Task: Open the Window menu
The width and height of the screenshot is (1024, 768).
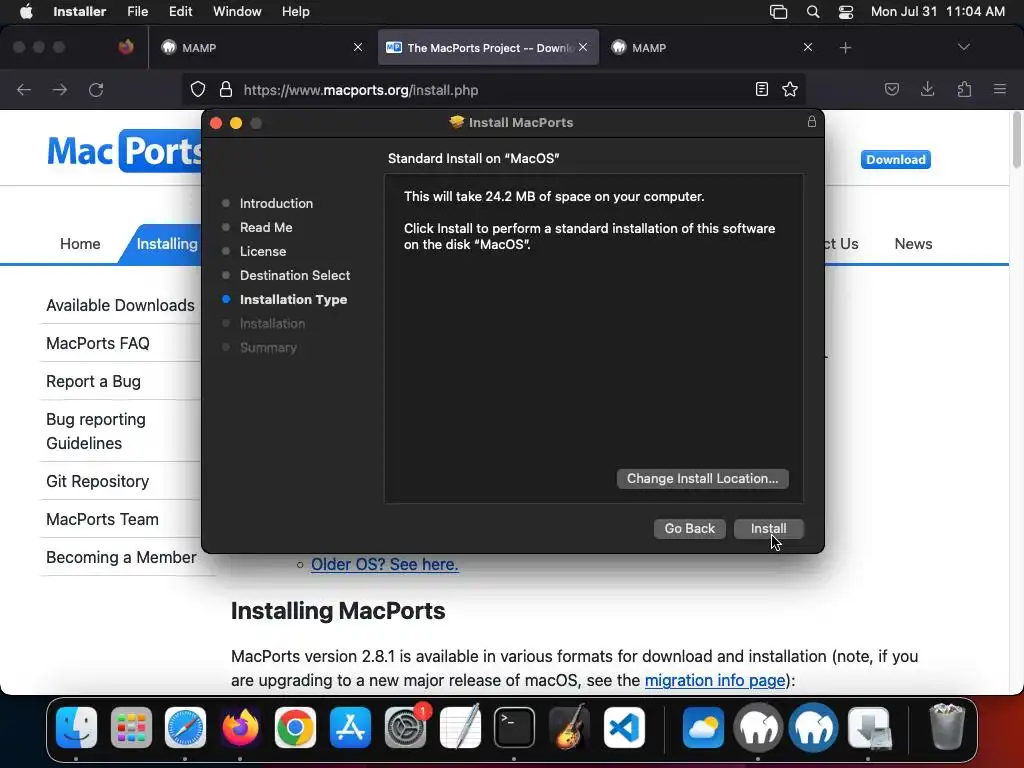Action: click(x=237, y=12)
